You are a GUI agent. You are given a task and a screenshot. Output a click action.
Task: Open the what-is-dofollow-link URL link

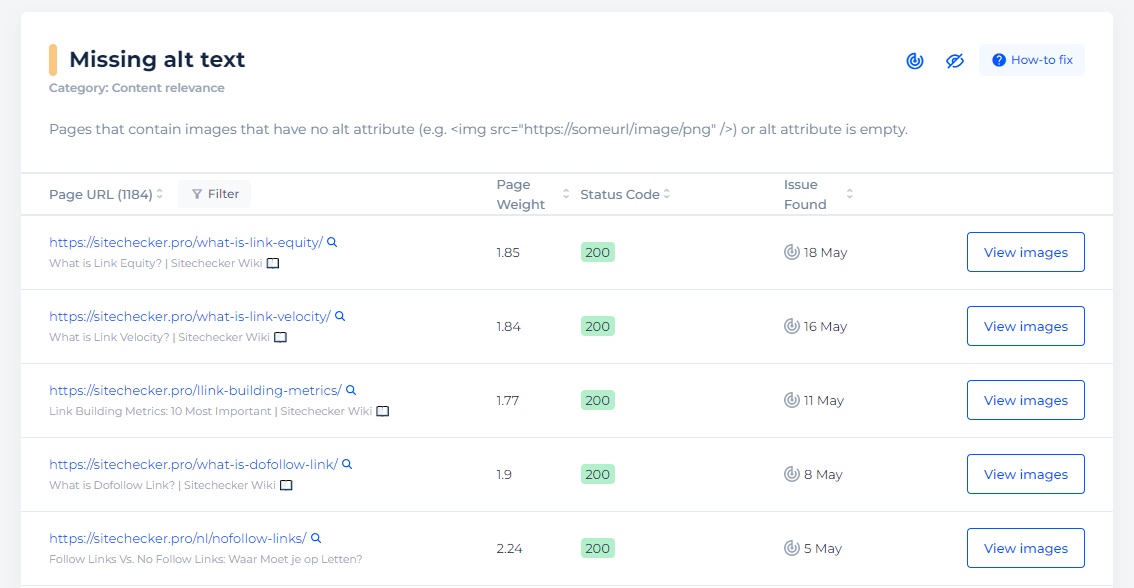tap(193, 464)
